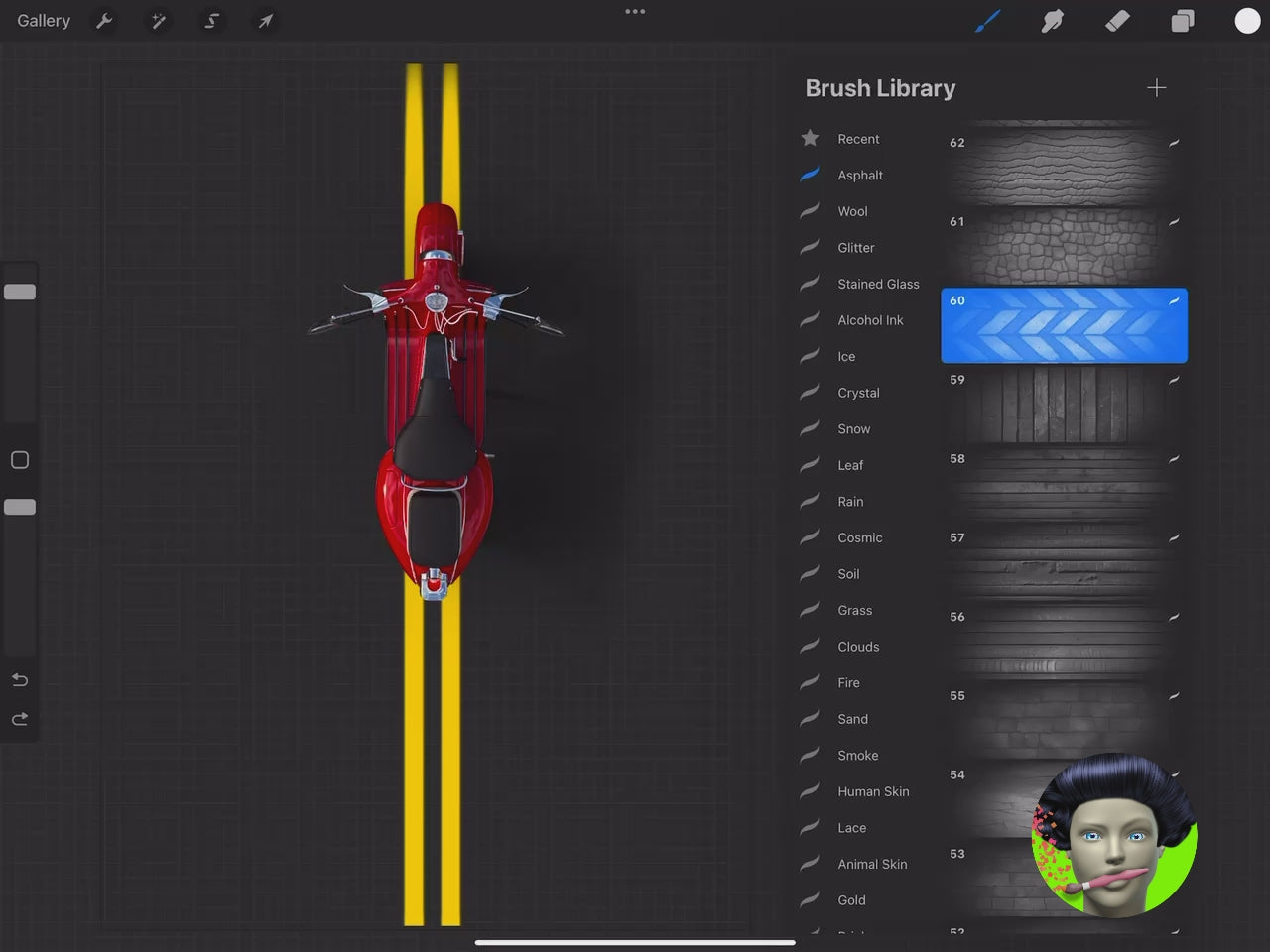Open the Adjustments magic wand menu
The width and height of the screenshot is (1270, 952).
click(158, 21)
